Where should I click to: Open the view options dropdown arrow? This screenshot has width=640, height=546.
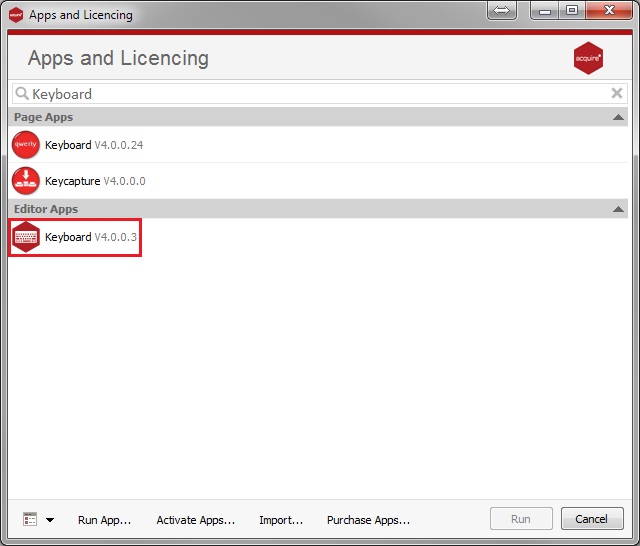[x=50, y=520]
